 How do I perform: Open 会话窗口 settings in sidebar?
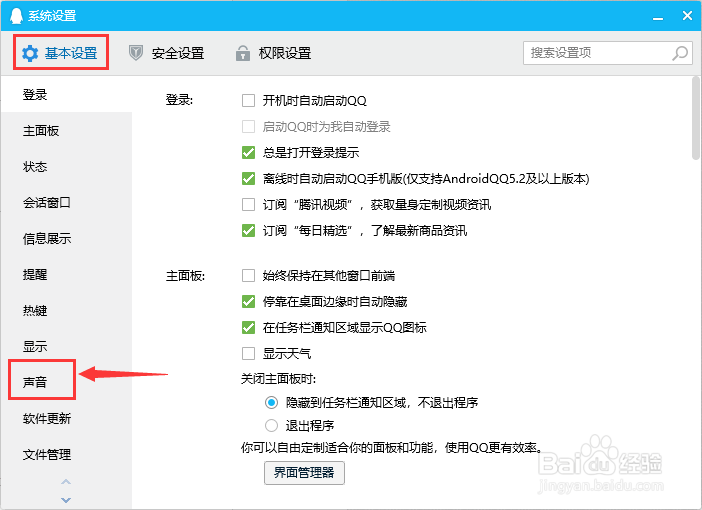click(x=66, y=202)
